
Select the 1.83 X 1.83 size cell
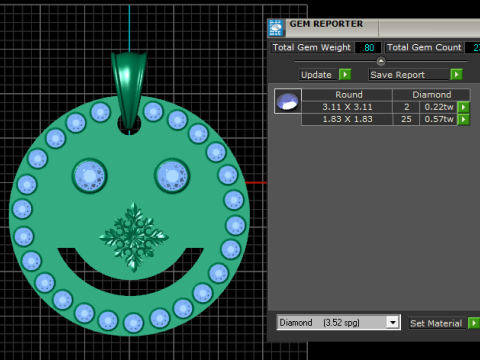[347, 119]
